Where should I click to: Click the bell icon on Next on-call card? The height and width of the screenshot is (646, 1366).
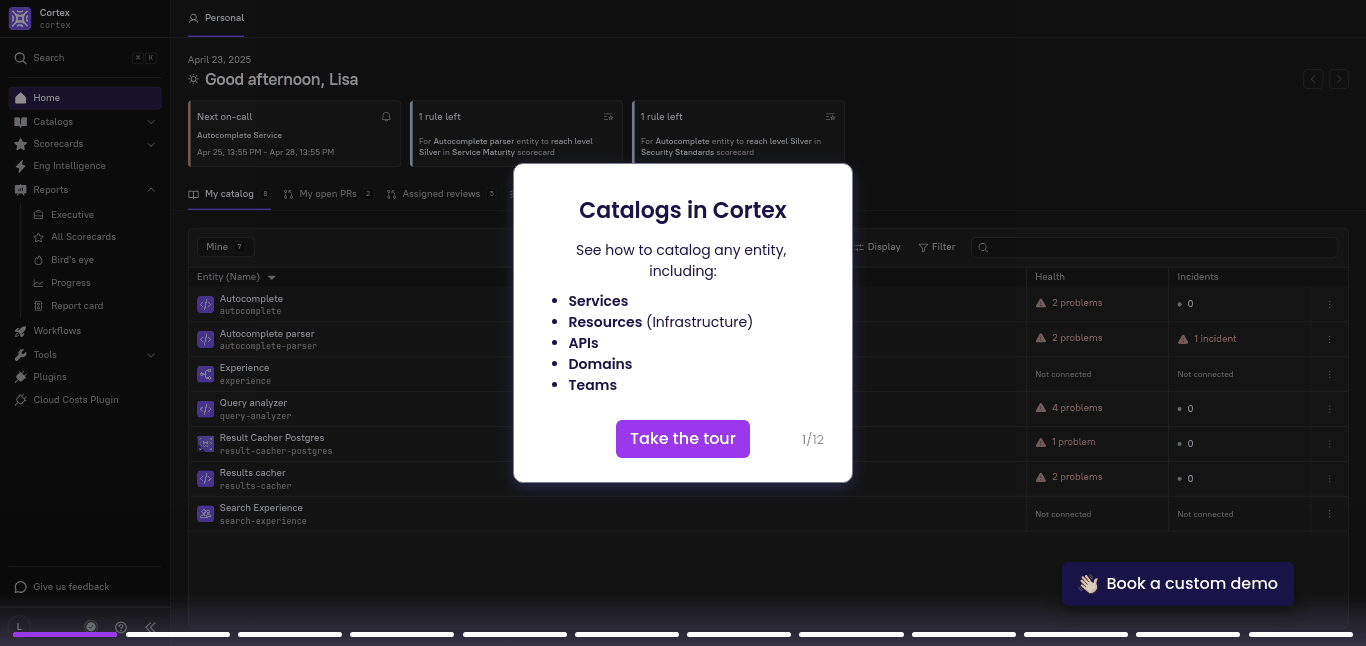386,117
